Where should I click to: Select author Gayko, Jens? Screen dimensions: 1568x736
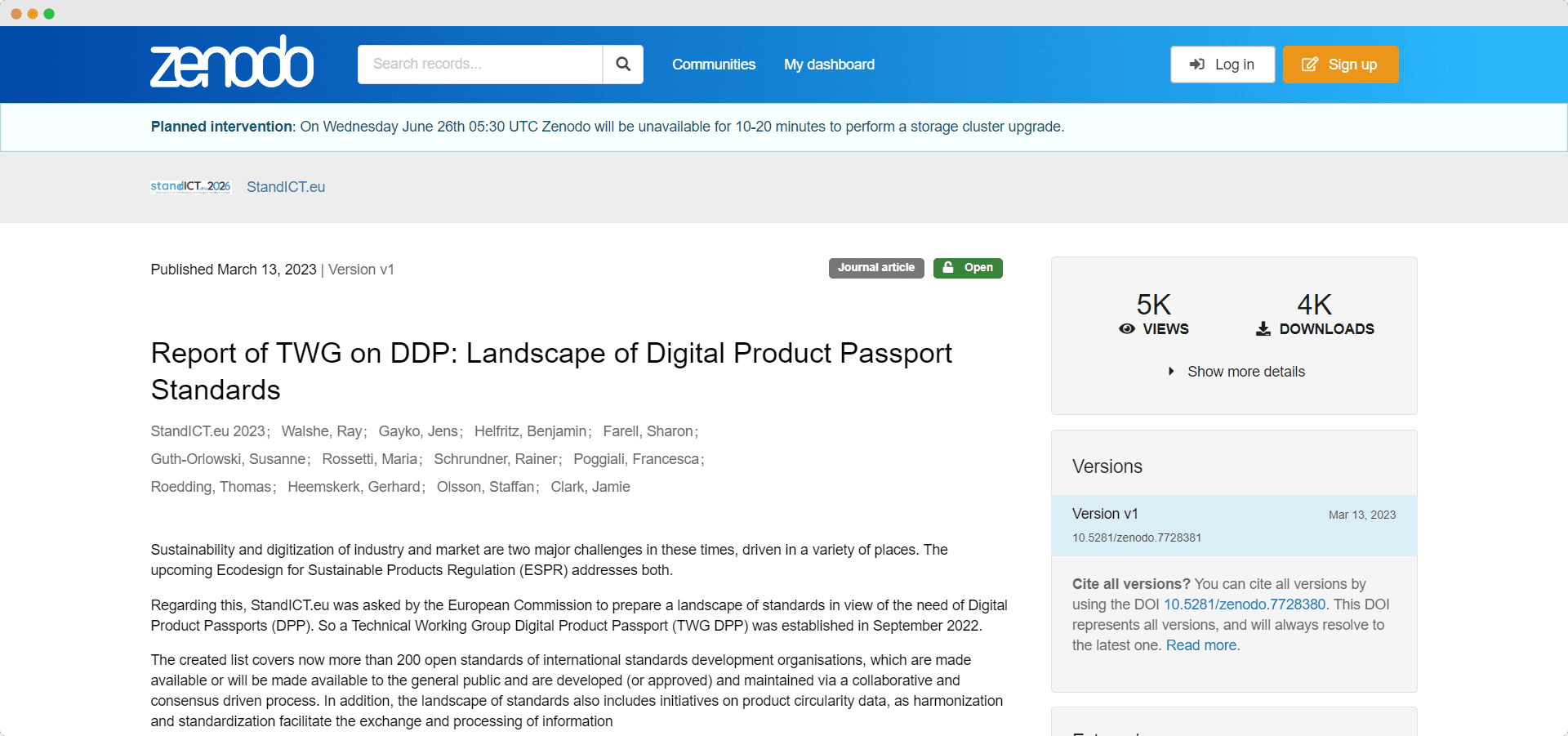tap(418, 431)
